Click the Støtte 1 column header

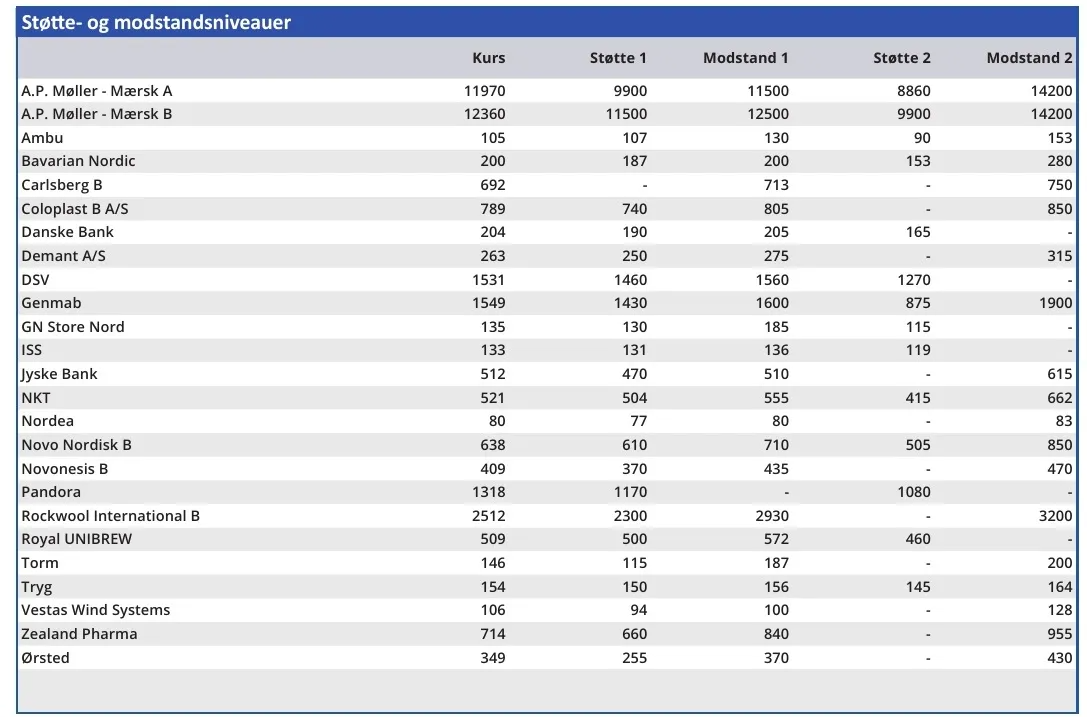tap(618, 58)
